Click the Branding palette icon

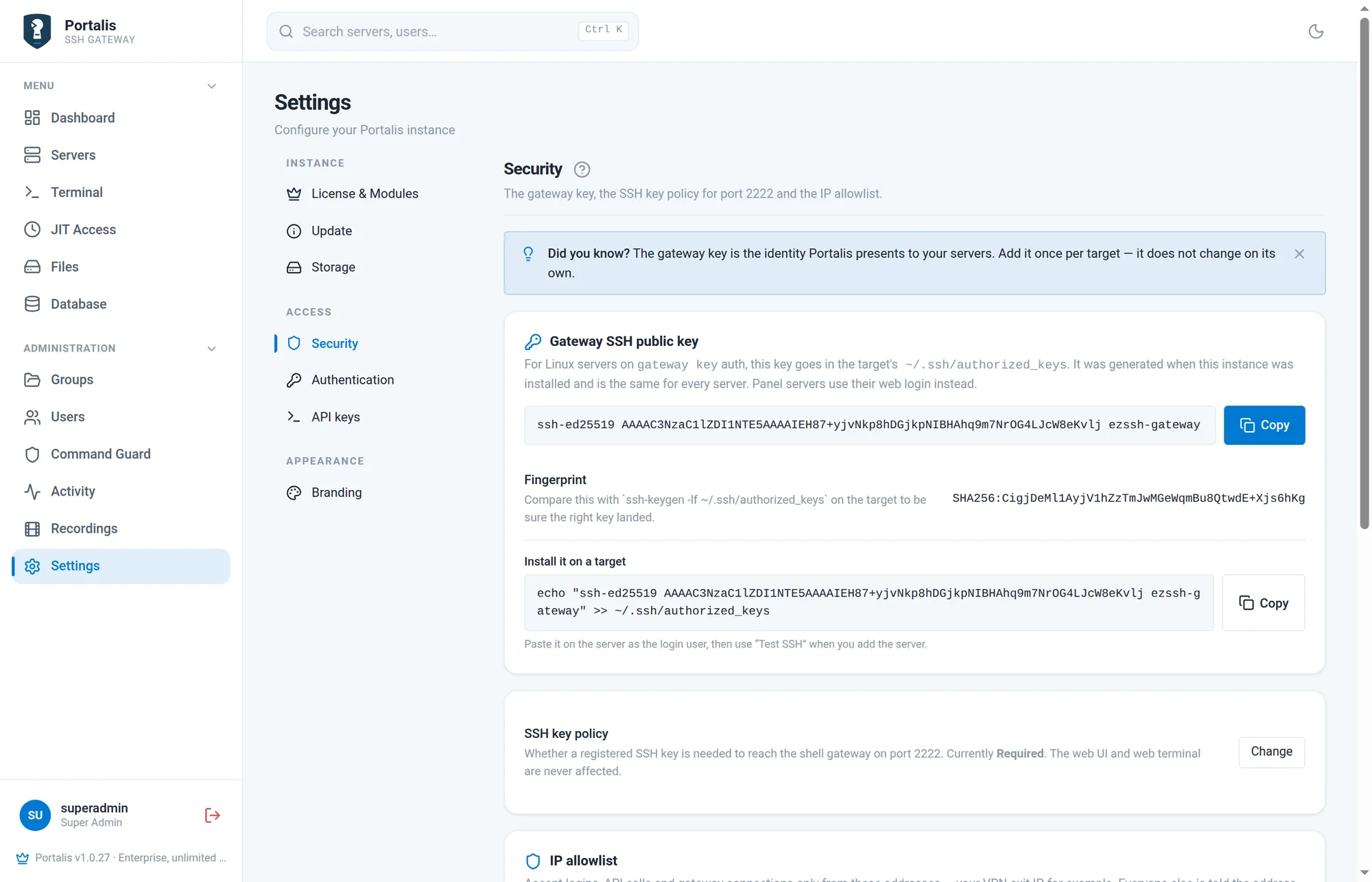tap(294, 493)
